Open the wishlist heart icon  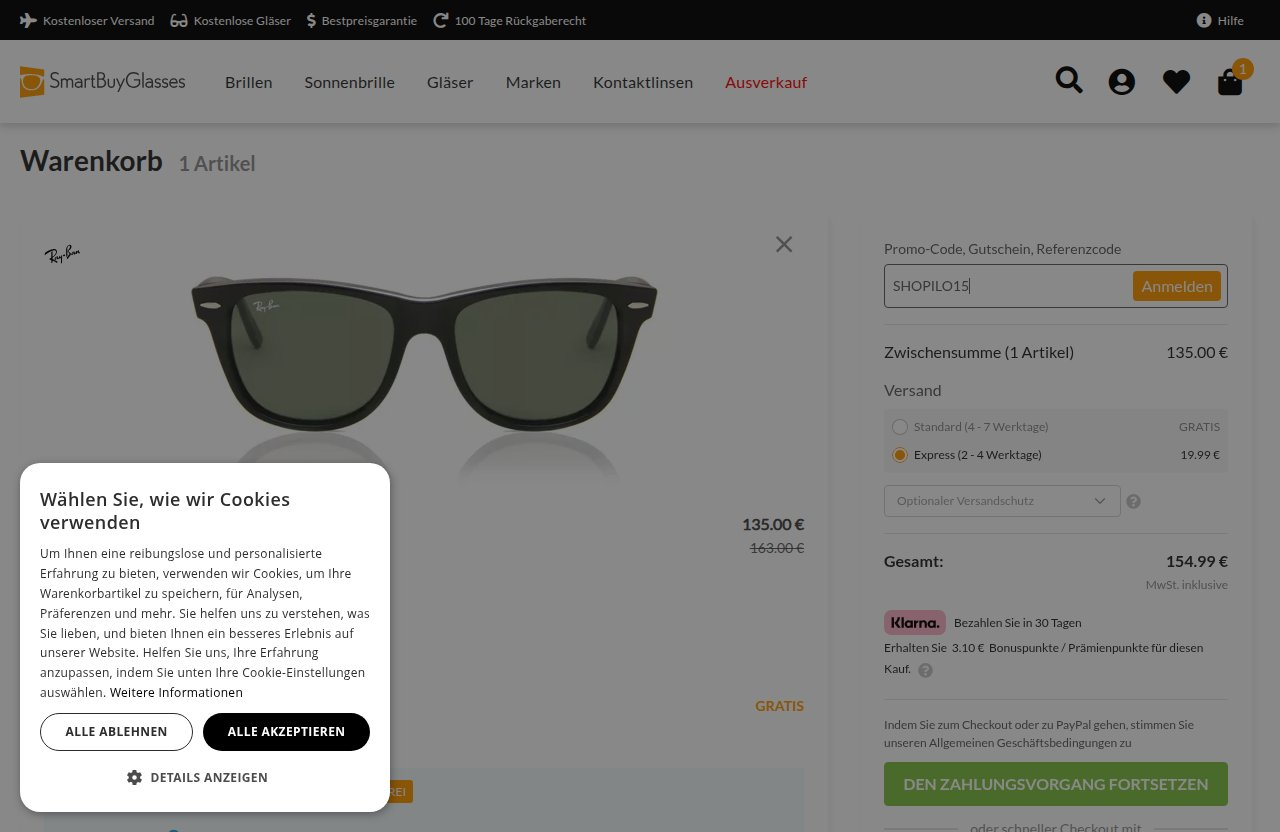[1177, 82]
